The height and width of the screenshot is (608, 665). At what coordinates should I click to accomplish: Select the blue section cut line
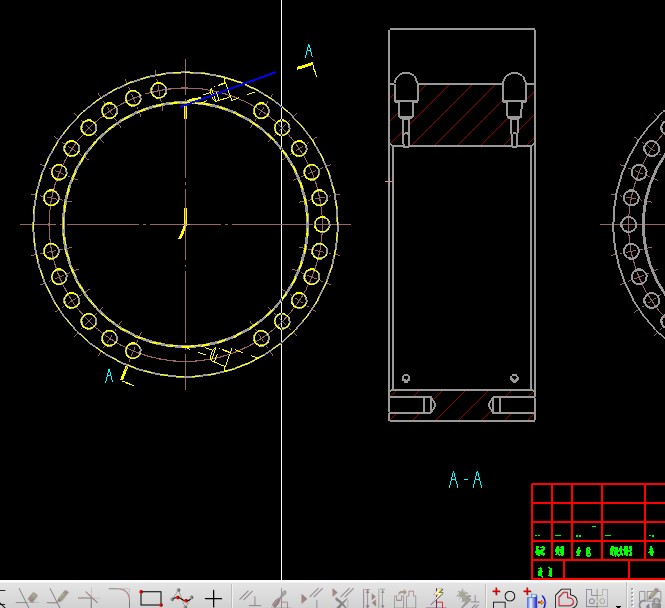(x=229, y=89)
